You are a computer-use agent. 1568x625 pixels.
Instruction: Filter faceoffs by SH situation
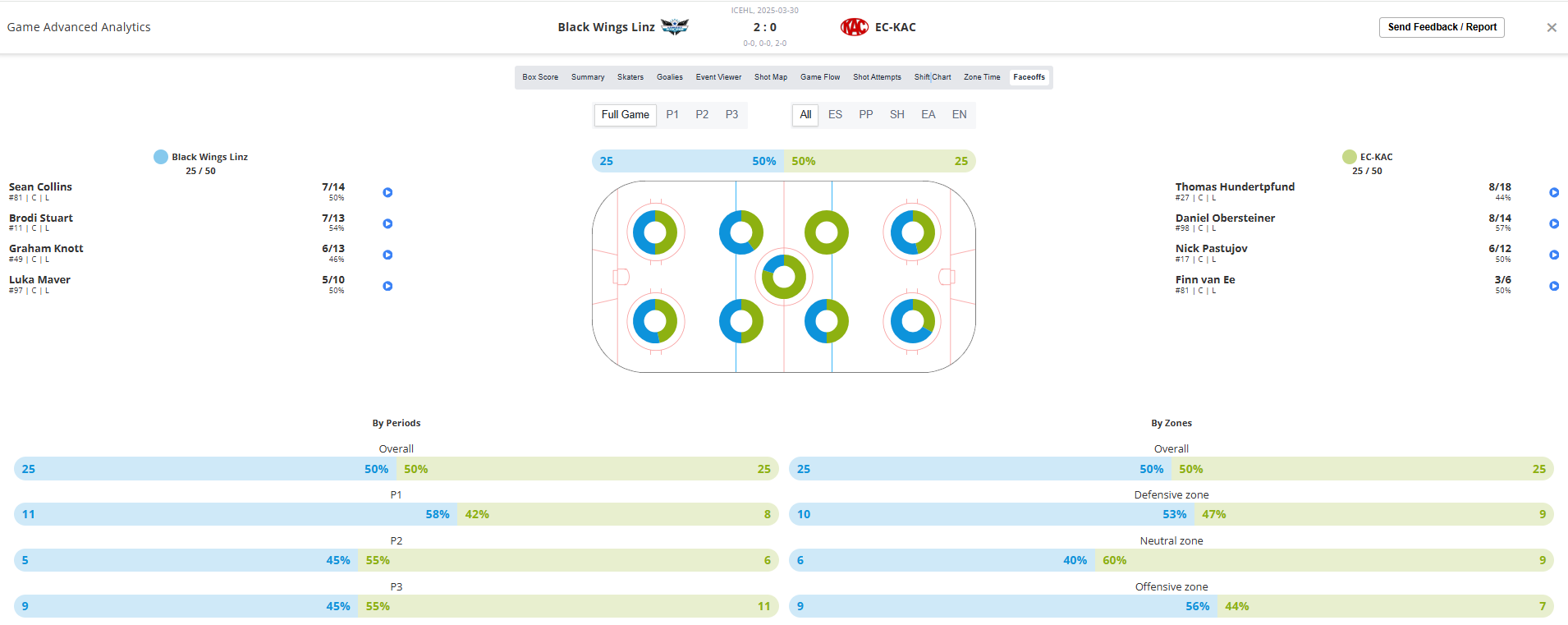[x=896, y=115]
